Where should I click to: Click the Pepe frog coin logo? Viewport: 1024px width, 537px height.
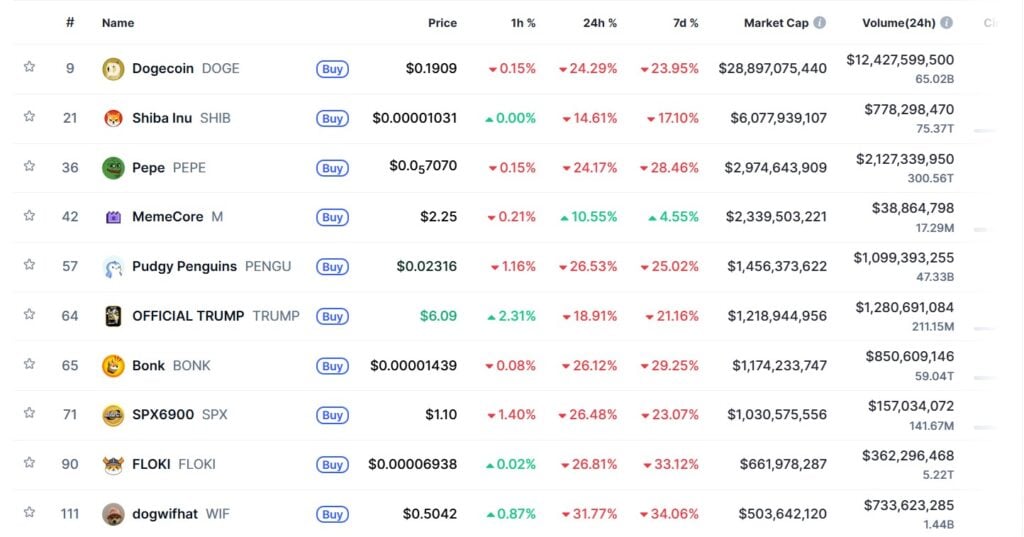coord(113,168)
